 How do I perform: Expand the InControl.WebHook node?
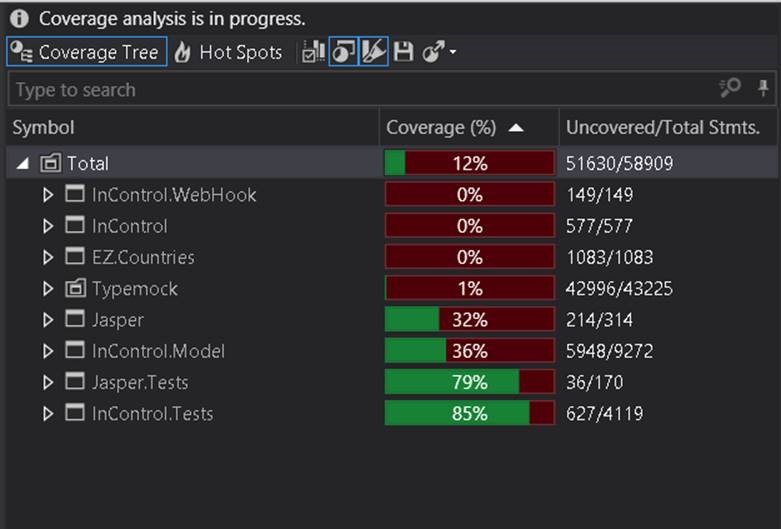(48, 195)
